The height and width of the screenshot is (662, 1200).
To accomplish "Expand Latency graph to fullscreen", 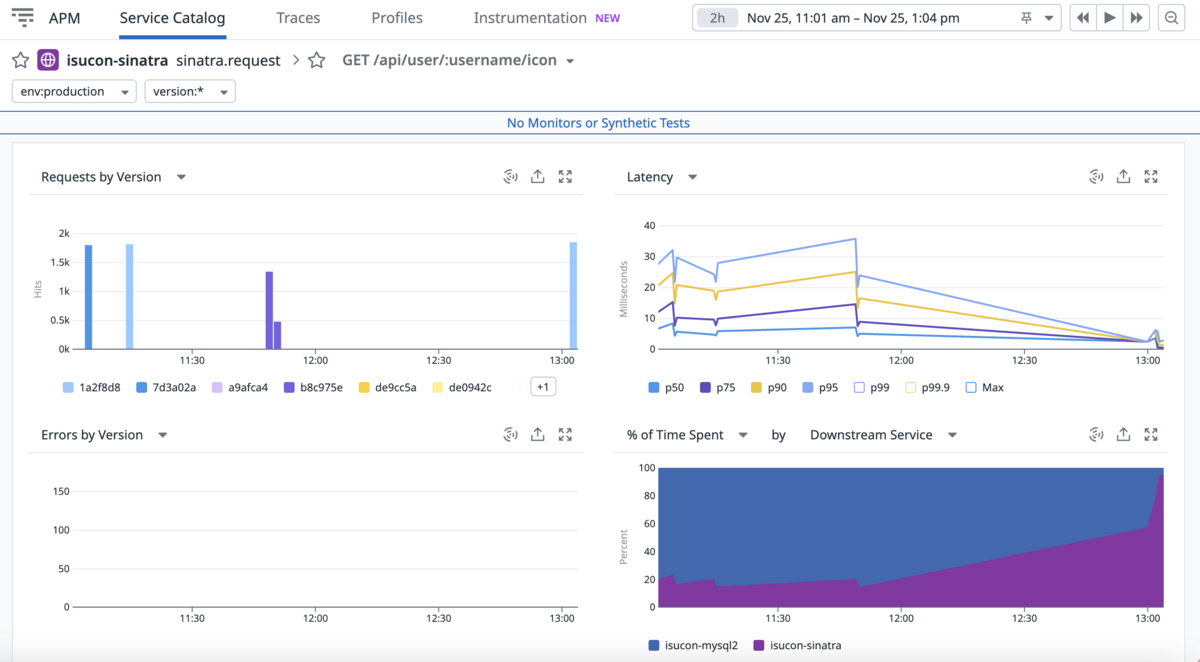I will (1151, 177).
